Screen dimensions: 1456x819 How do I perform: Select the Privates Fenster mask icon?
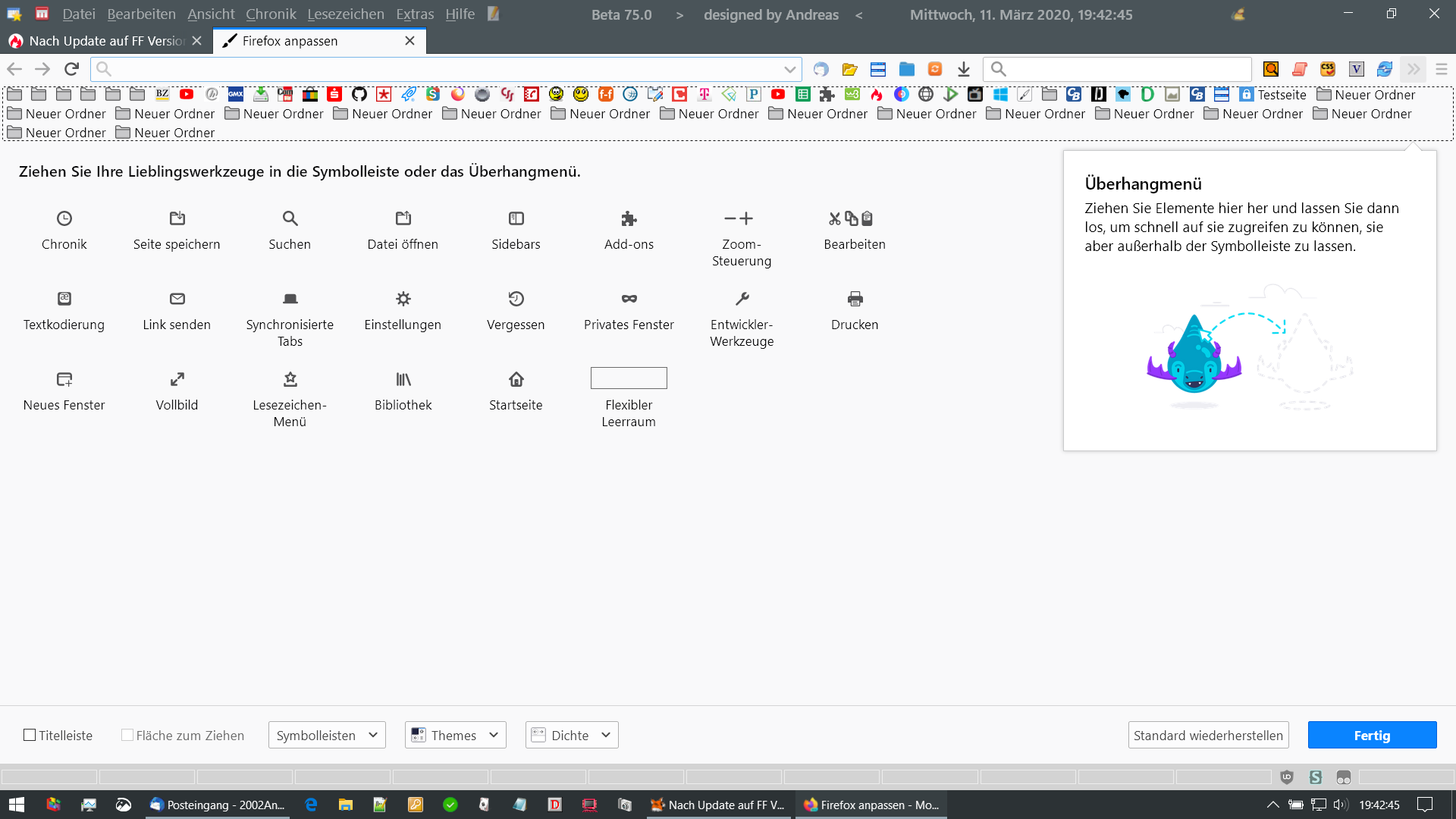coord(629,299)
